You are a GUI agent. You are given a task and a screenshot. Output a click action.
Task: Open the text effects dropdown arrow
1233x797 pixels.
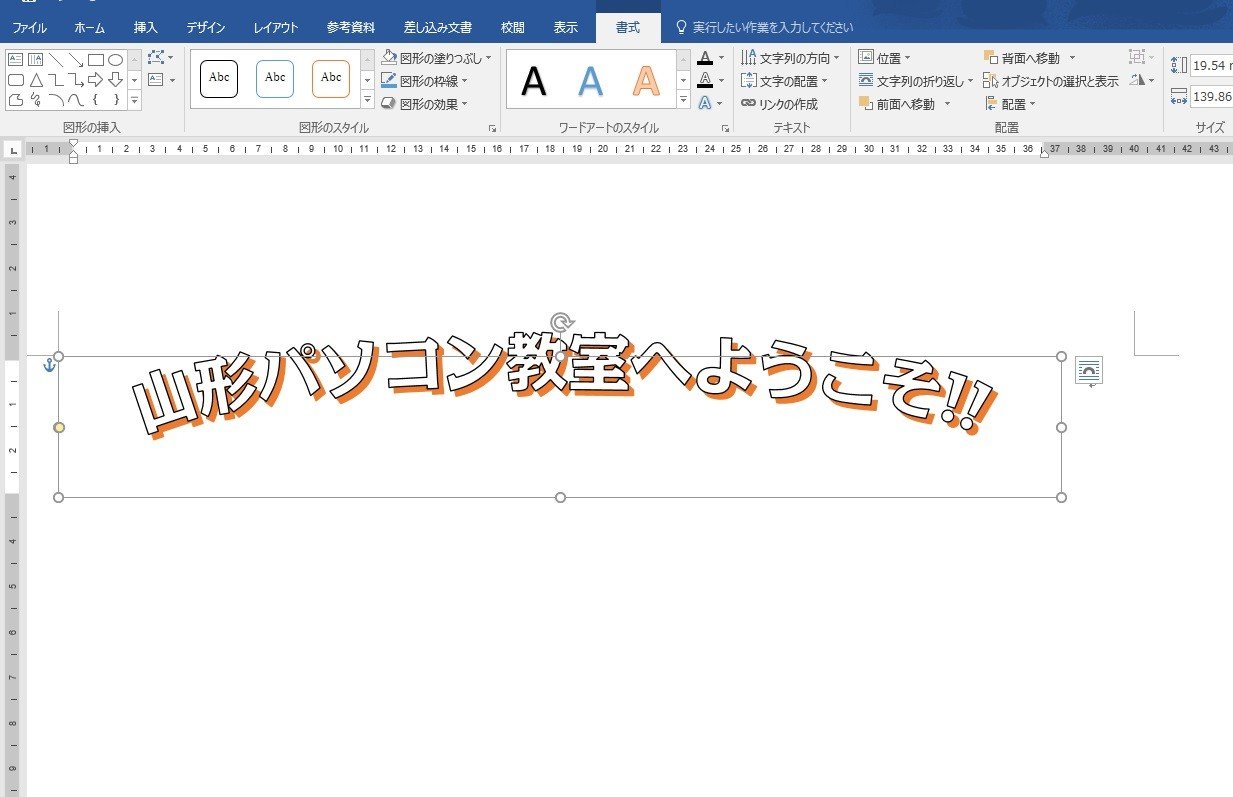[x=721, y=104]
